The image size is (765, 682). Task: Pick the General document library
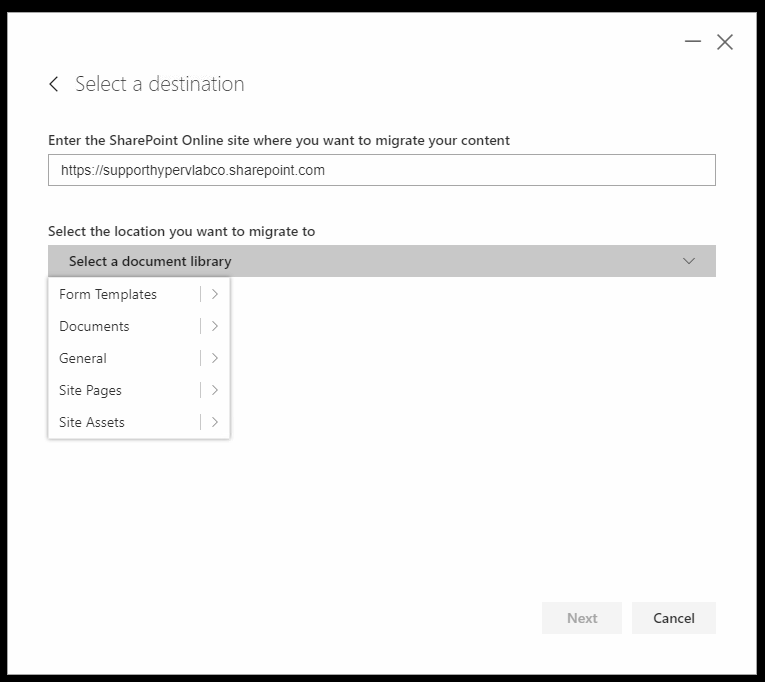pos(83,358)
